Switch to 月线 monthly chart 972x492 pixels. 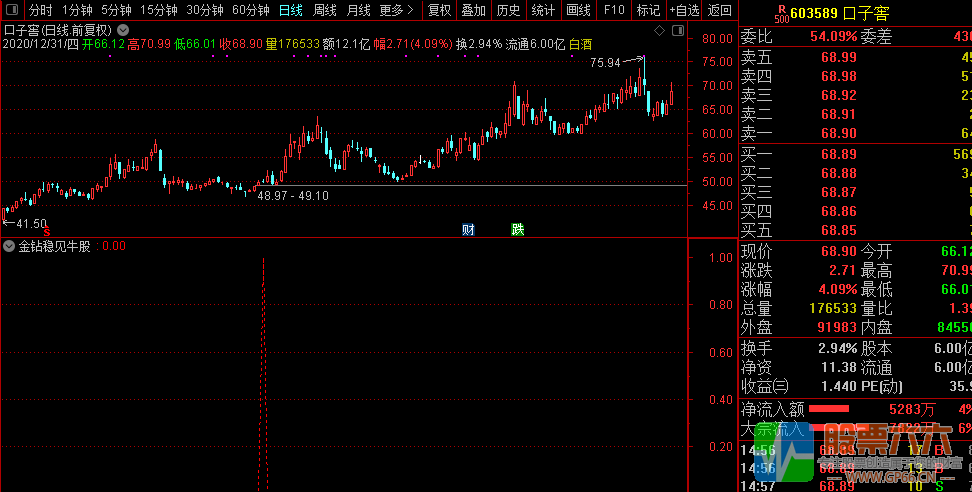click(358, 10)
